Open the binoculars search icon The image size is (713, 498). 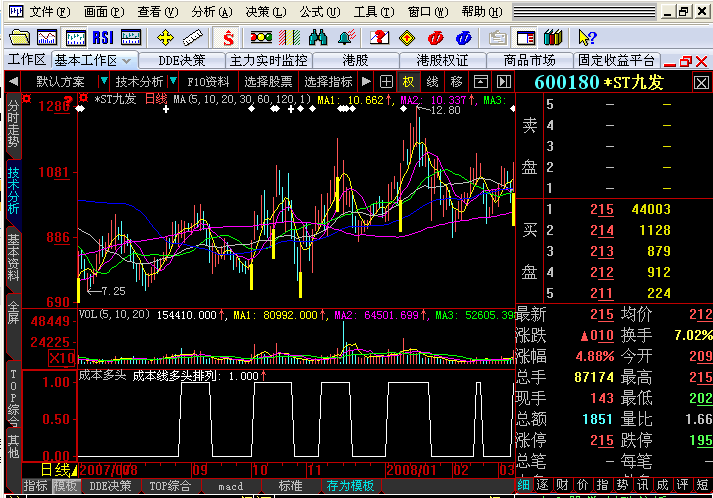(x=318, y=37)
